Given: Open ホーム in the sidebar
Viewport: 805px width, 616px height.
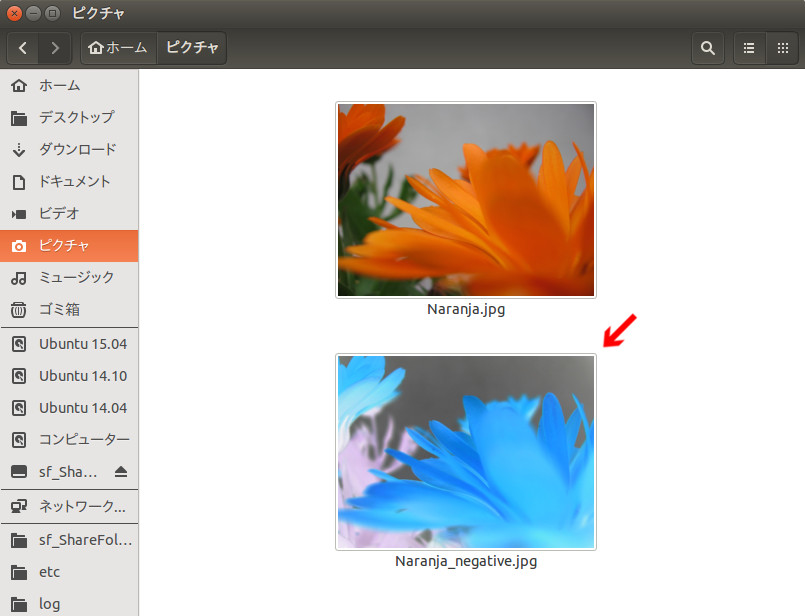Looking at the screenshot, I should [x=69, y=86].
